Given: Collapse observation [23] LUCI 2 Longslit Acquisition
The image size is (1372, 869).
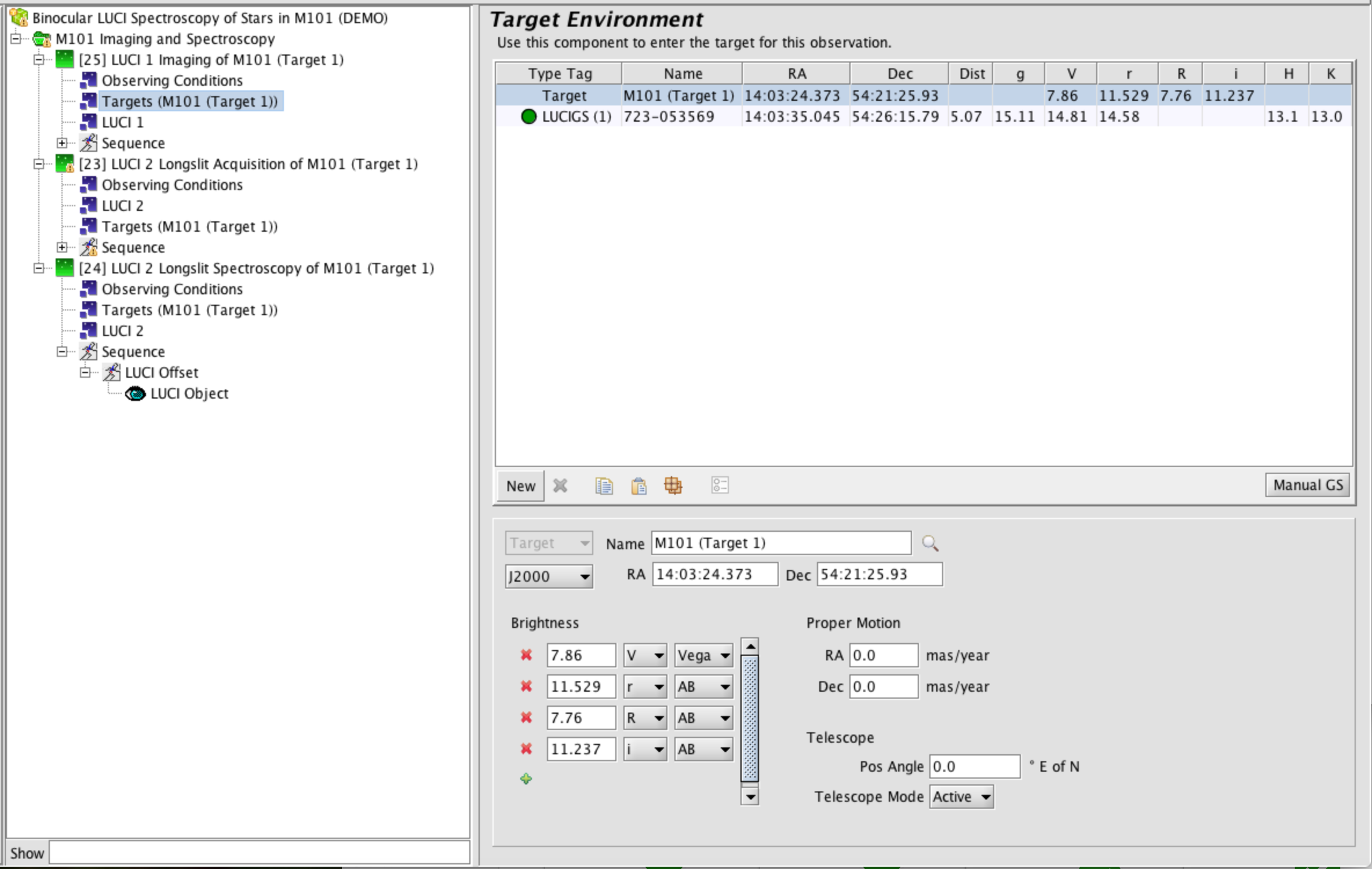Looking at the screenshot, I should [39, 163].
